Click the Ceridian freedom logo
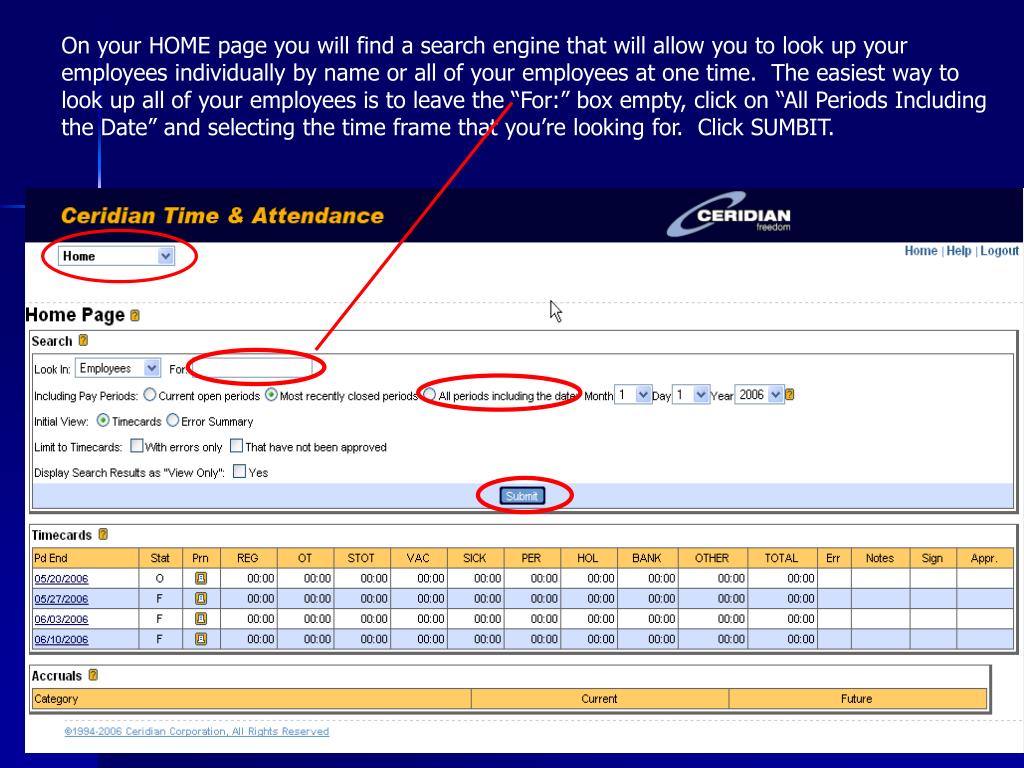The height and width of the screenshot is (768, 1024). click(729, 215)
